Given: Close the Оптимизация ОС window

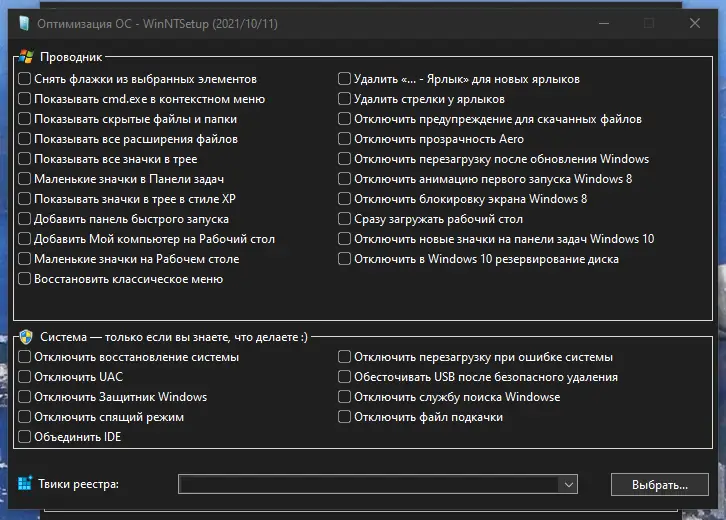Looking at the screenshot, I should 695,23.
